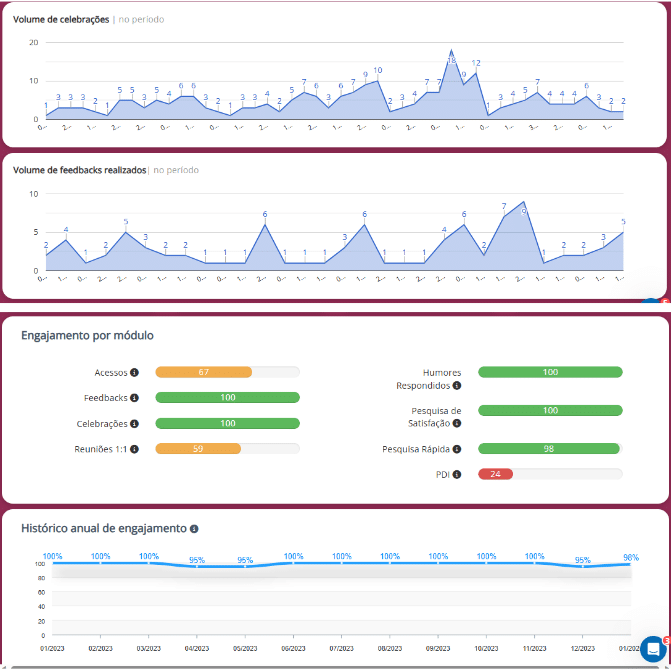Click the 01/2023 100% point in engagement history
This screenshot has width=671, height=672.
click(x=52, y=563)
